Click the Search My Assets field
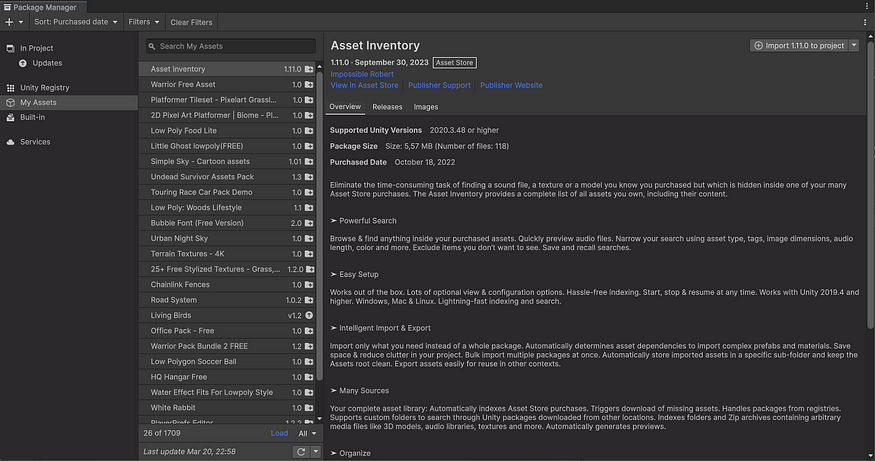The height and width of the screenshot is (461, 875). pyautogui.click(x=230, y=46)
